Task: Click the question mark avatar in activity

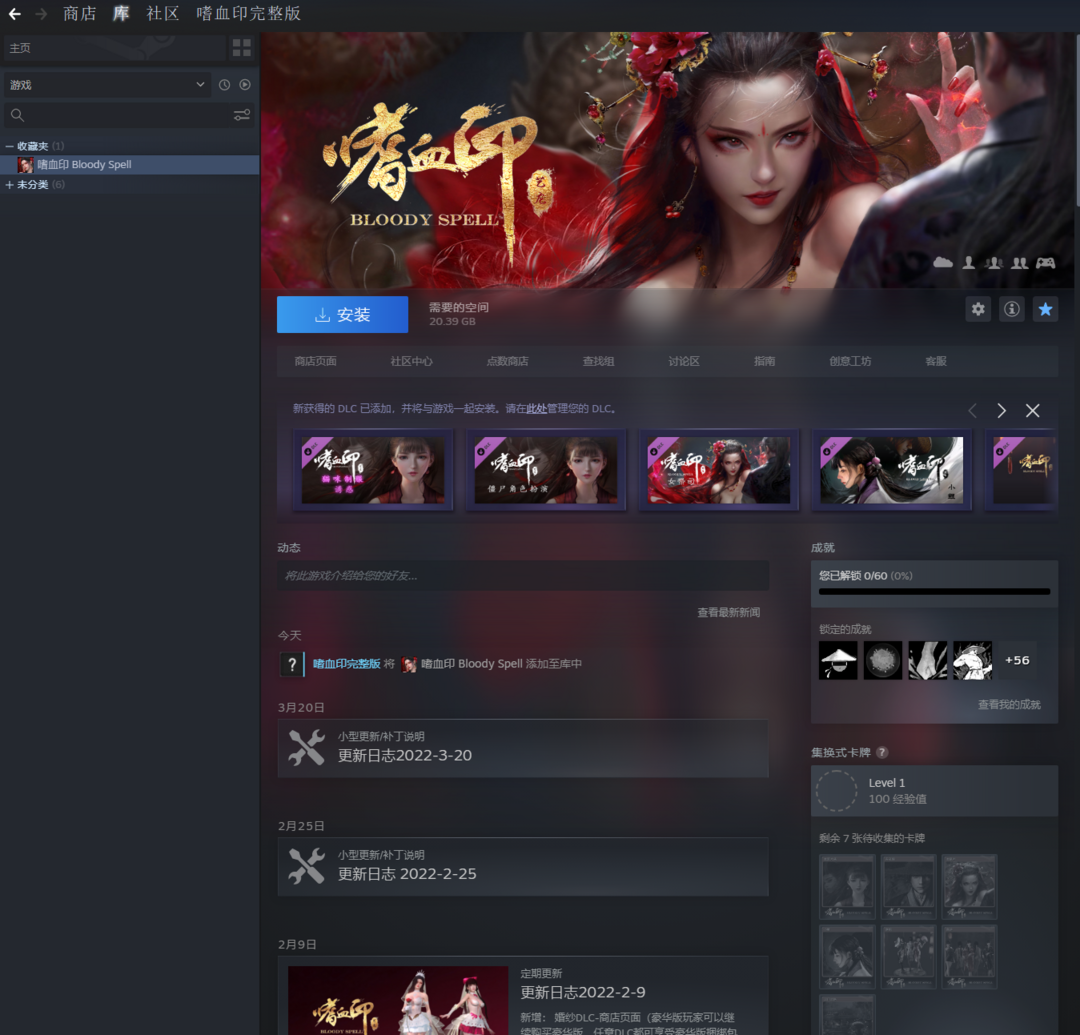Action: [292, 665]
